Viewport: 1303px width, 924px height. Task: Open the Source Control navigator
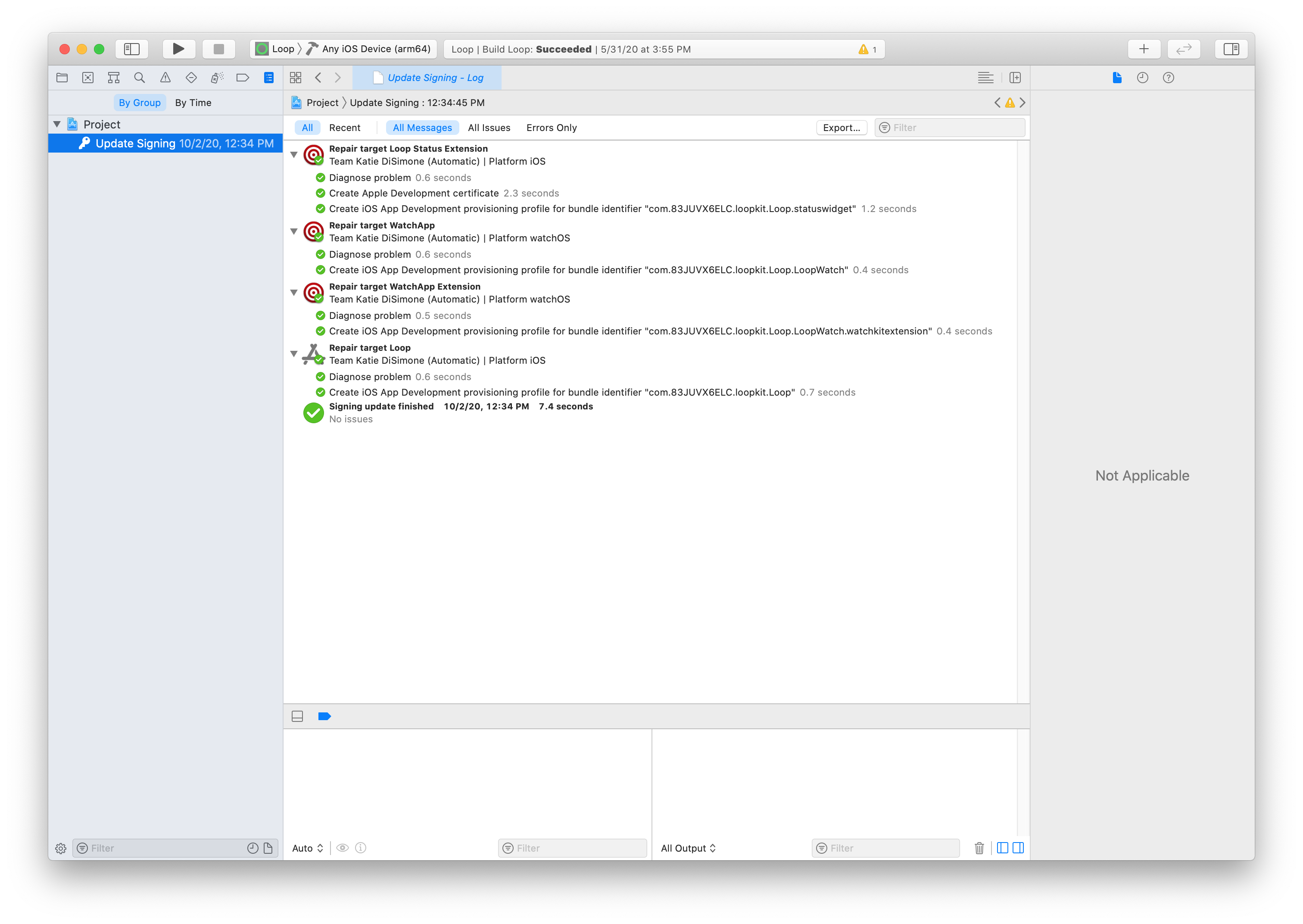tap(87, 78)
